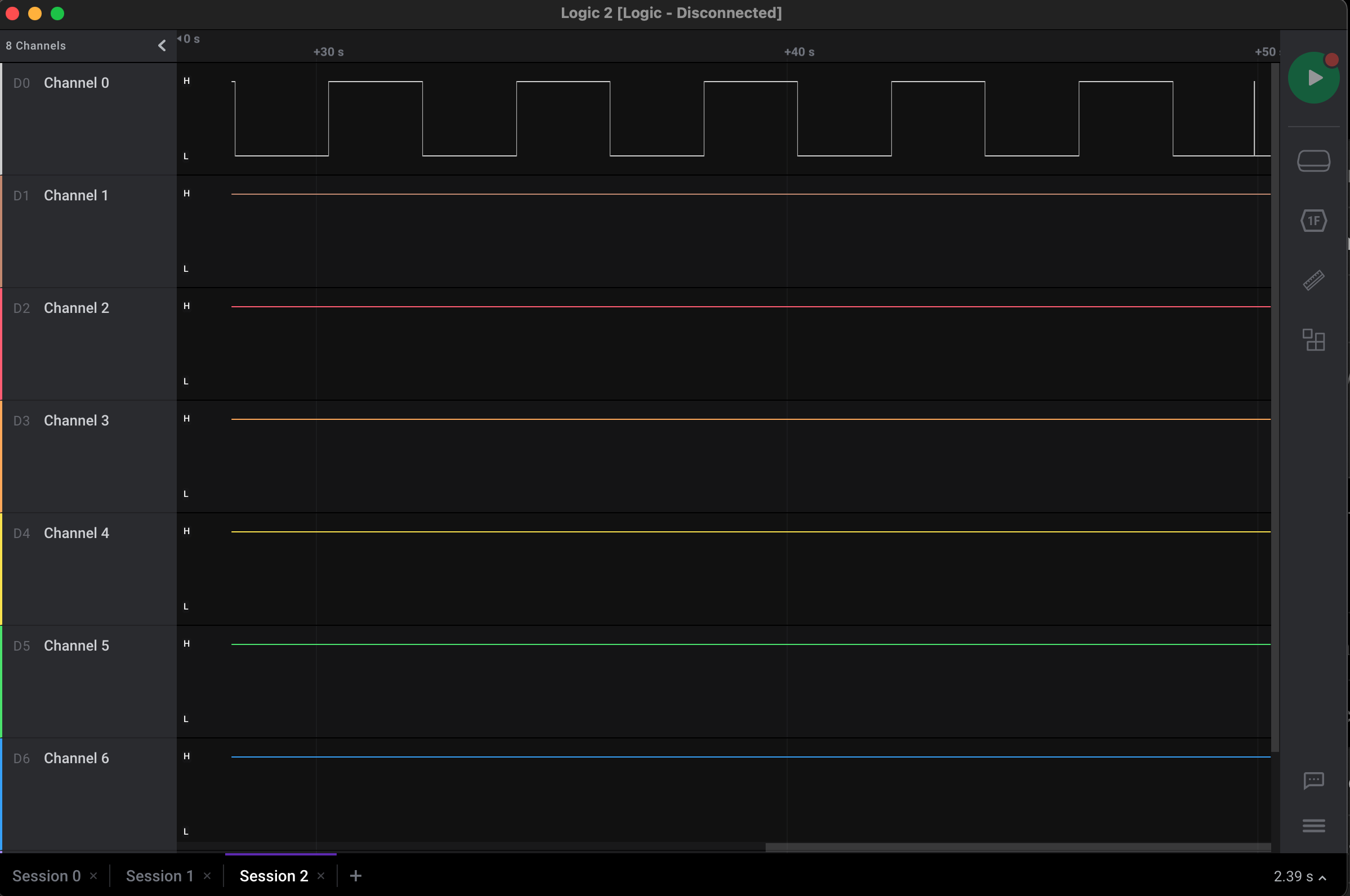Close the Session 1 tab

coord(207,876)
